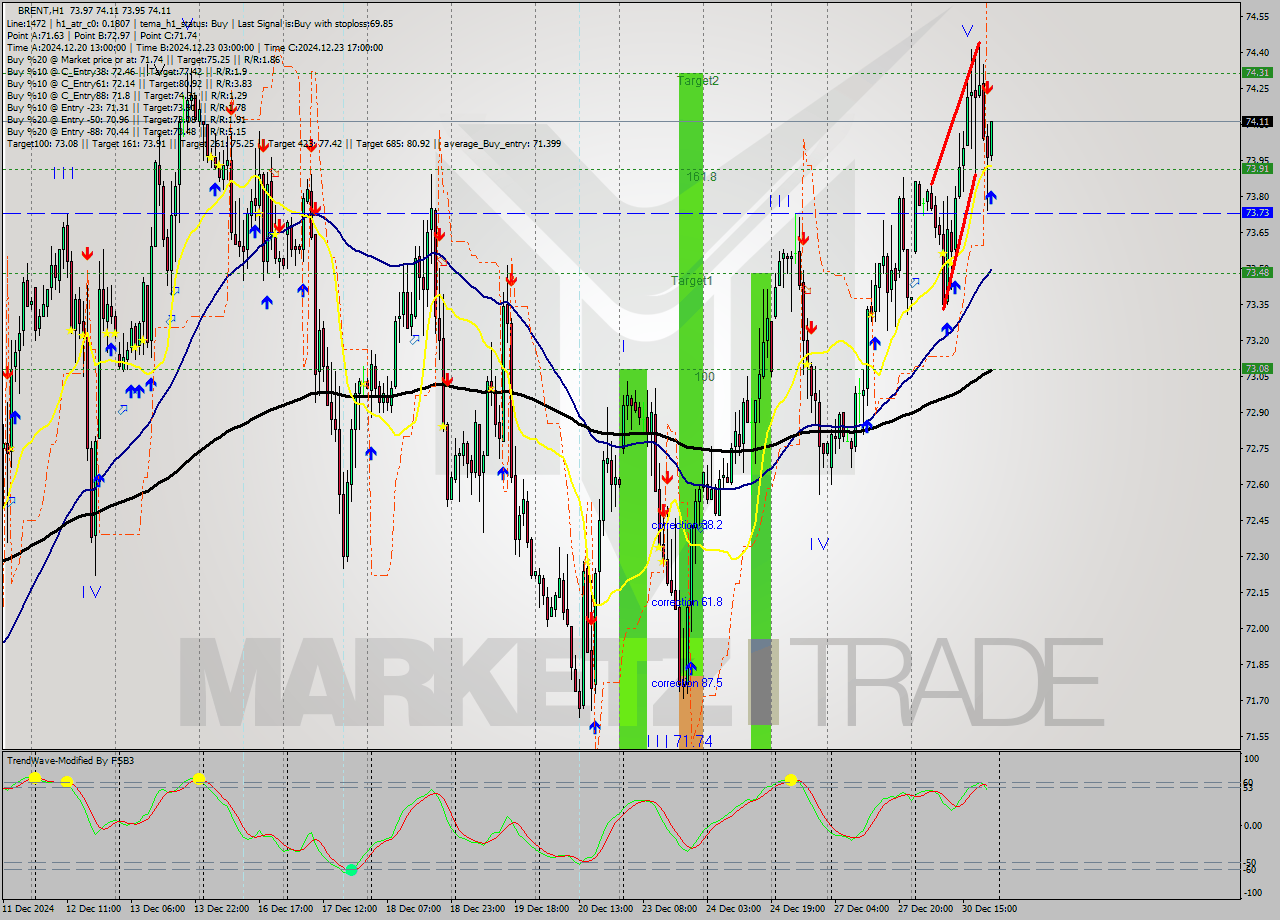Viewport: 1280px width, 920px height.
Task: Click the 72.00 price axis label
Action: point(1257,628)
